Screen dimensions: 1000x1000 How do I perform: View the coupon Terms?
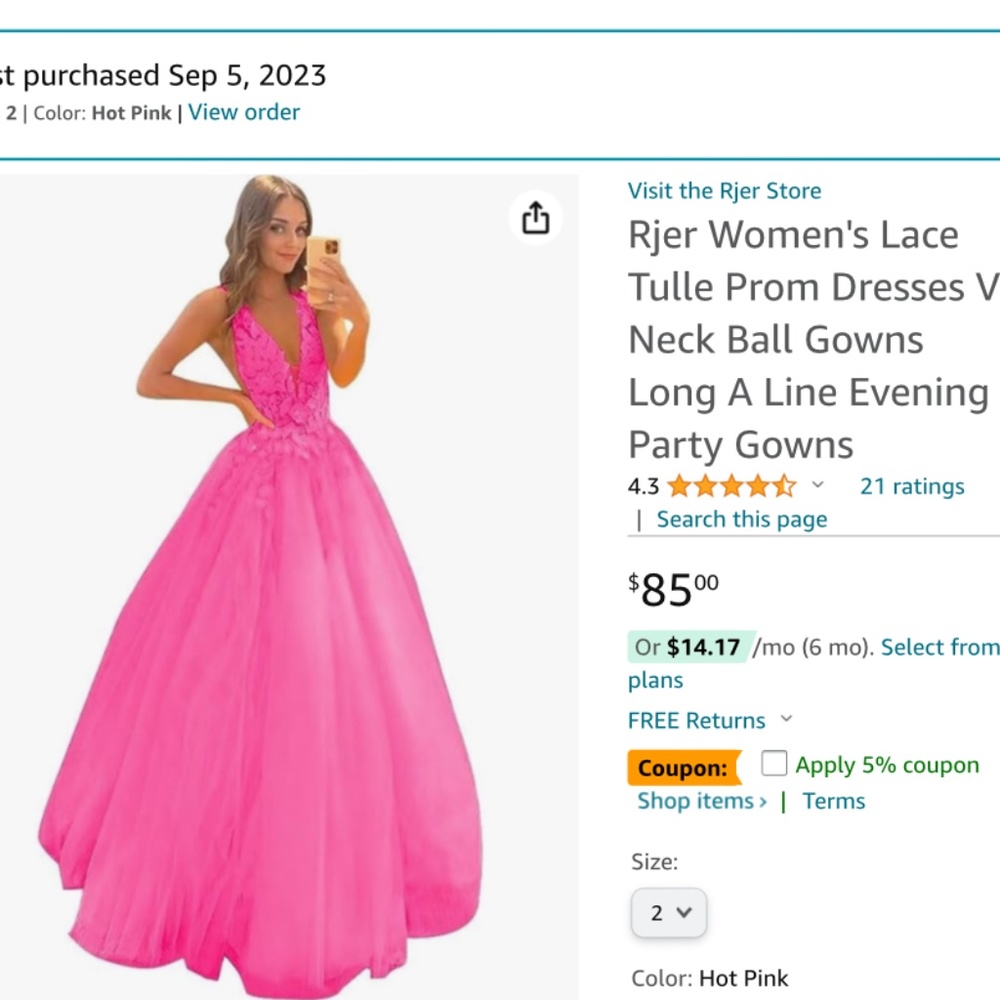click(833, 800)
